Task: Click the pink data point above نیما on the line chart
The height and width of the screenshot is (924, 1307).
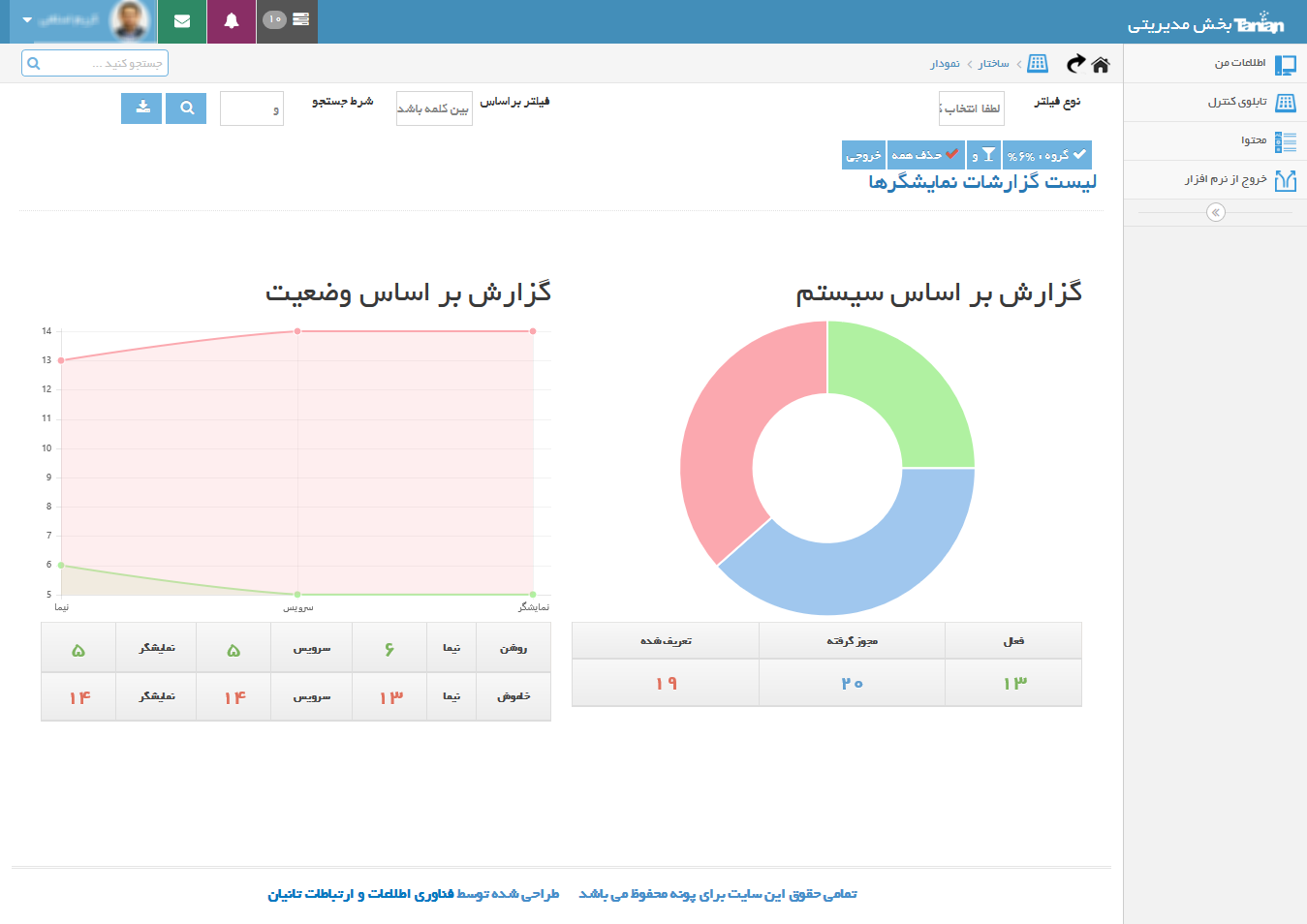Action: [x=61, y=360]
